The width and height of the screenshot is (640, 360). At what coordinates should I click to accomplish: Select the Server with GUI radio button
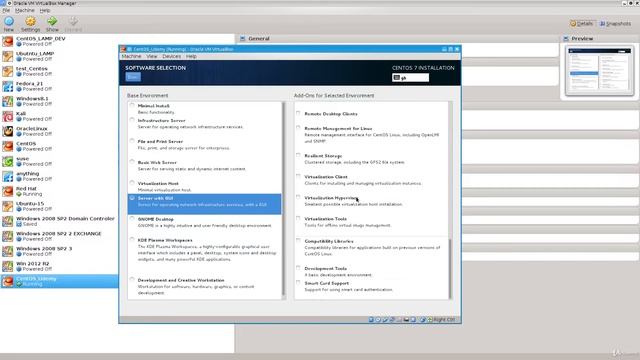tap(132, 198)
